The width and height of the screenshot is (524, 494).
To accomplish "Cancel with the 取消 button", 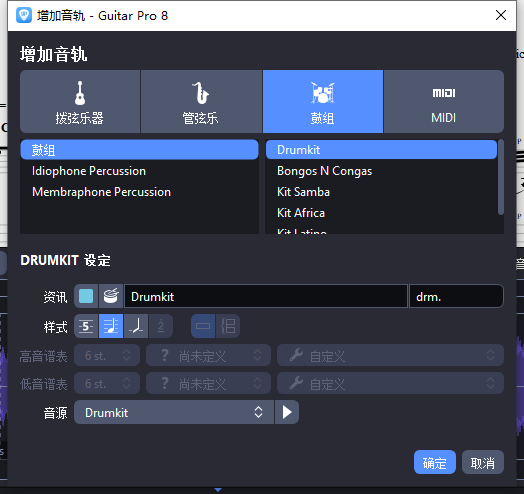I will tap(483, 462).
